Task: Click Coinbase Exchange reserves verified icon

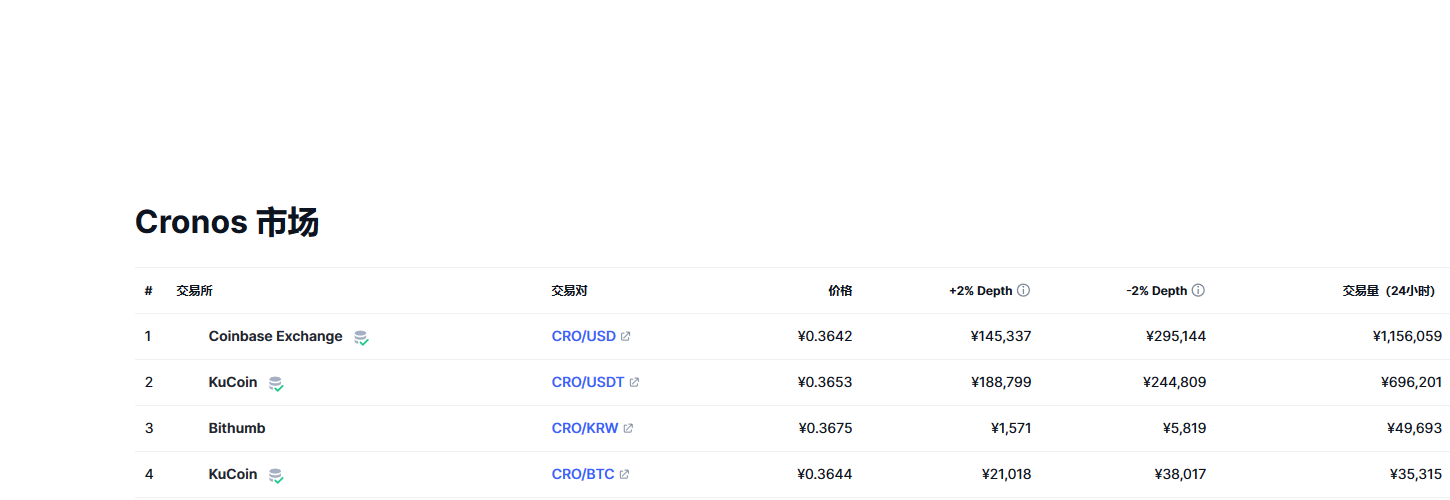Action: coord(361,338)
